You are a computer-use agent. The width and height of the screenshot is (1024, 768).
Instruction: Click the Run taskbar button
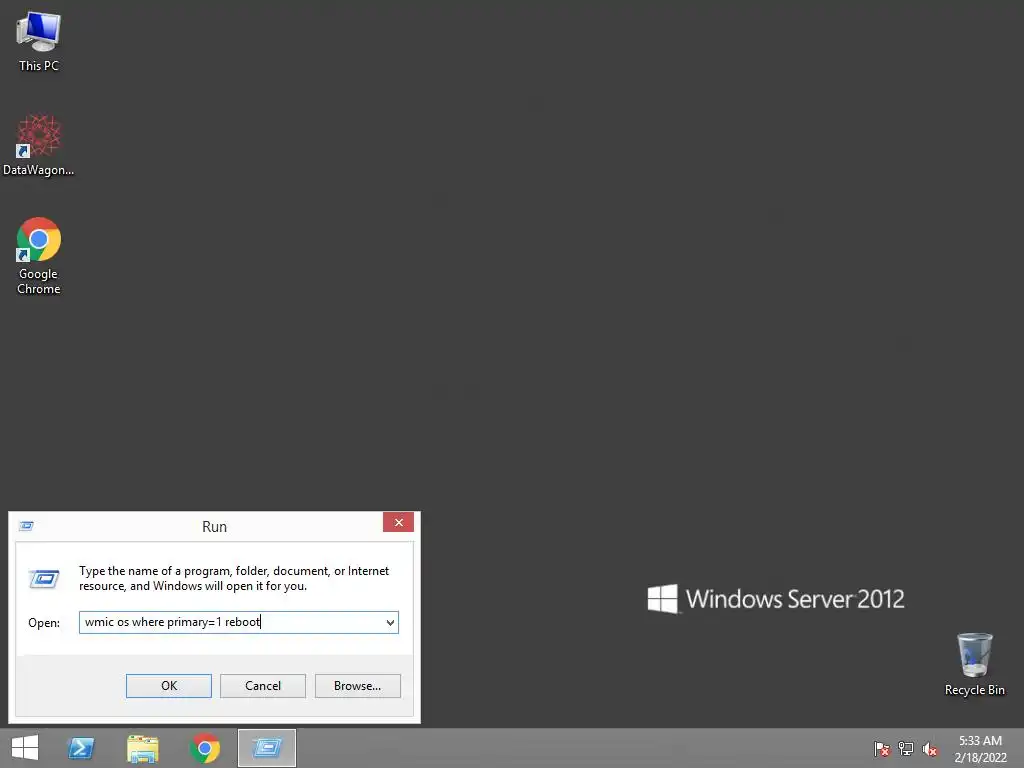(x=267, y=748)
